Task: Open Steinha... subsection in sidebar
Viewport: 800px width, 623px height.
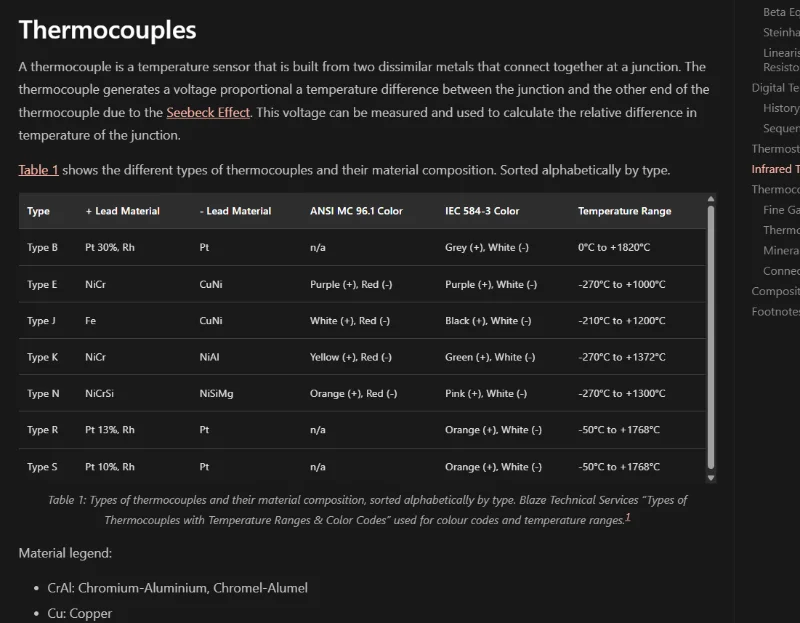Action: (781, 32)
